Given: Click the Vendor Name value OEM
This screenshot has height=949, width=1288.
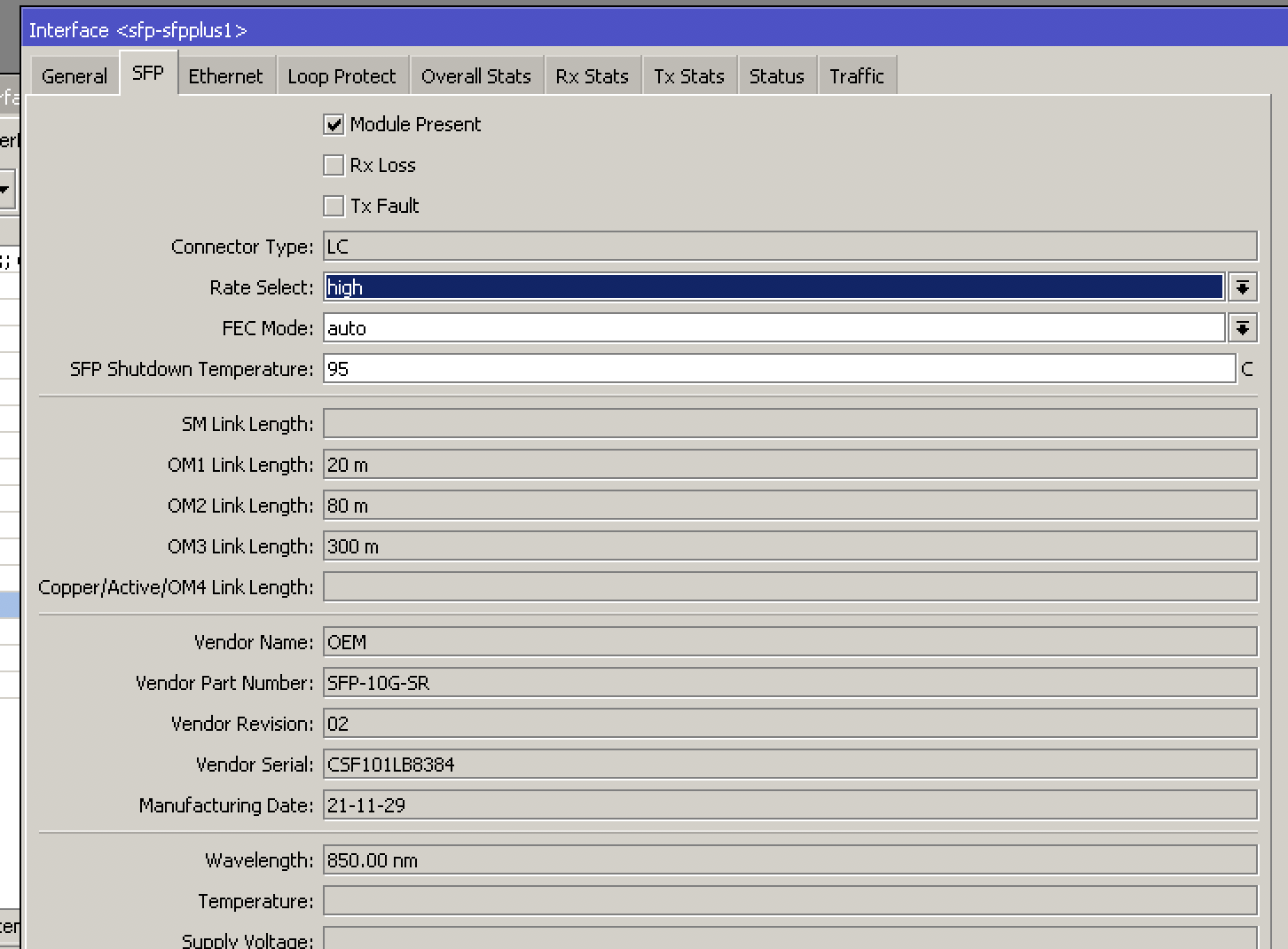Looking at the screenshot, I should click(790, 642).
